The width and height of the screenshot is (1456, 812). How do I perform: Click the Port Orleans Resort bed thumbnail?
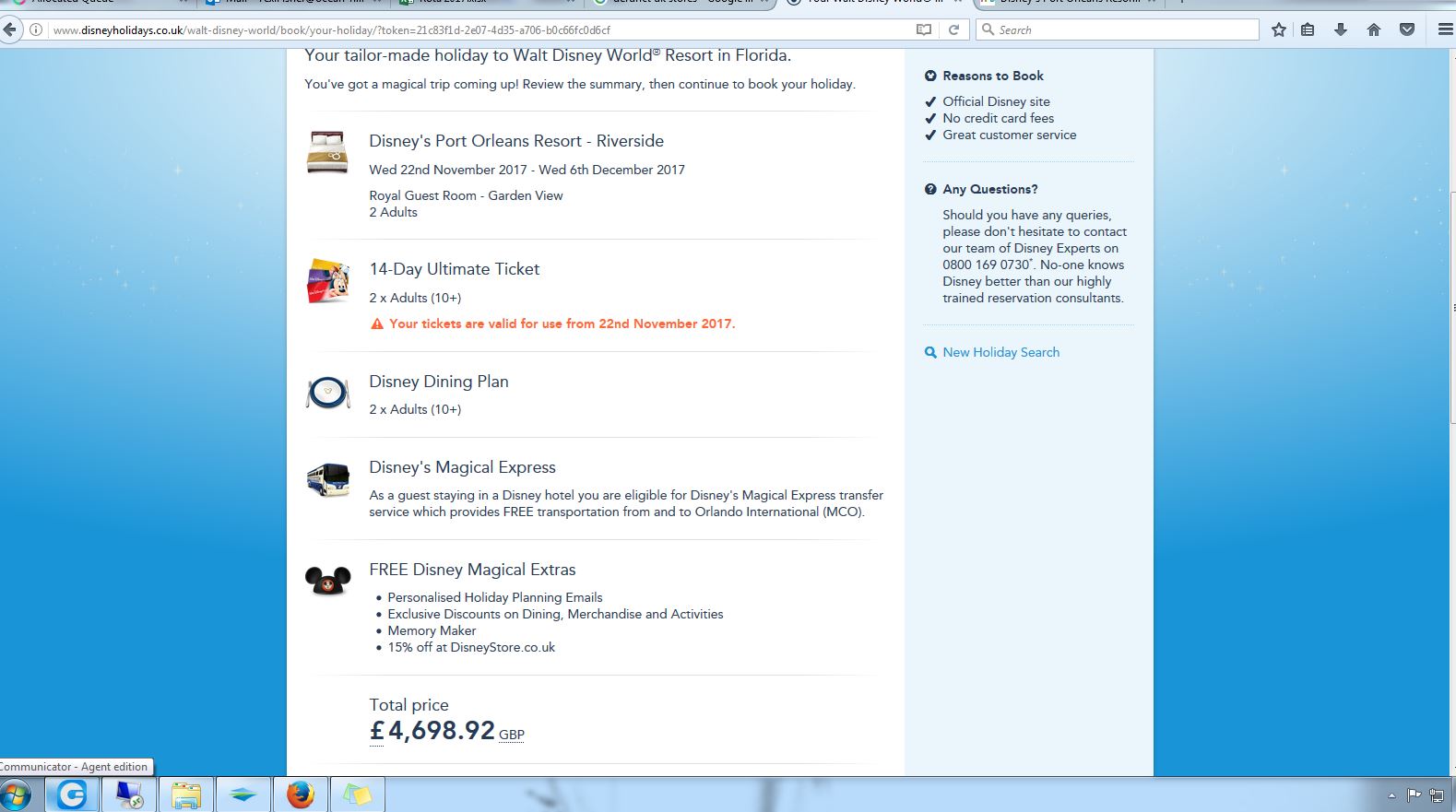tap(327, 152)
